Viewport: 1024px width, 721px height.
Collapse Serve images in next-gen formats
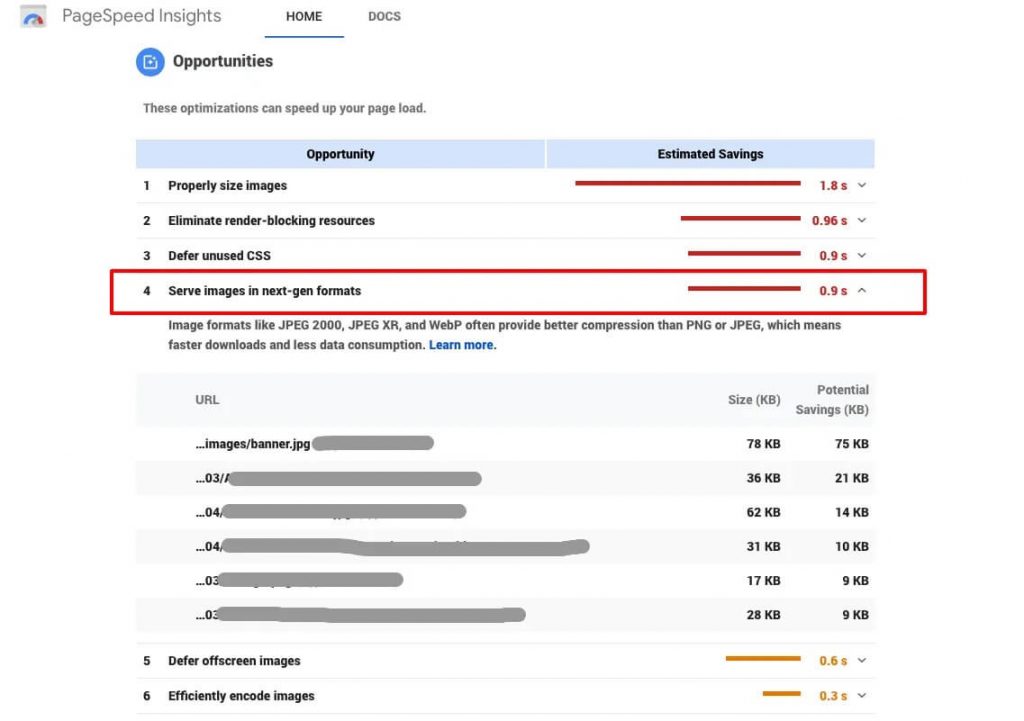coord(862,291)
